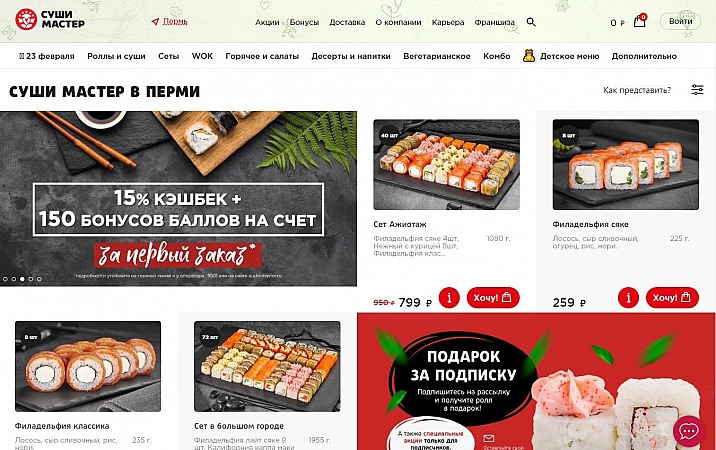
Task: Click the Войти login button
Action: (x=680, y=21)
